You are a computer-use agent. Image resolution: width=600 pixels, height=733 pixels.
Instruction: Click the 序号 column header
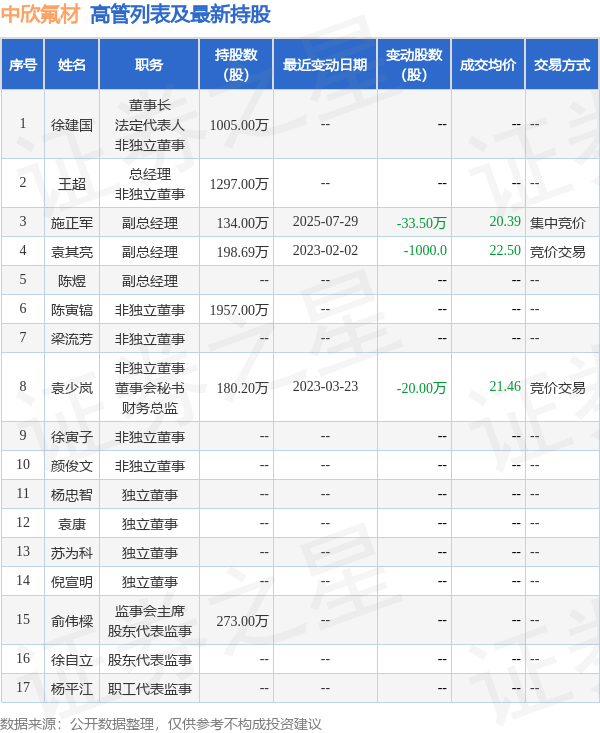coord(22,65)
